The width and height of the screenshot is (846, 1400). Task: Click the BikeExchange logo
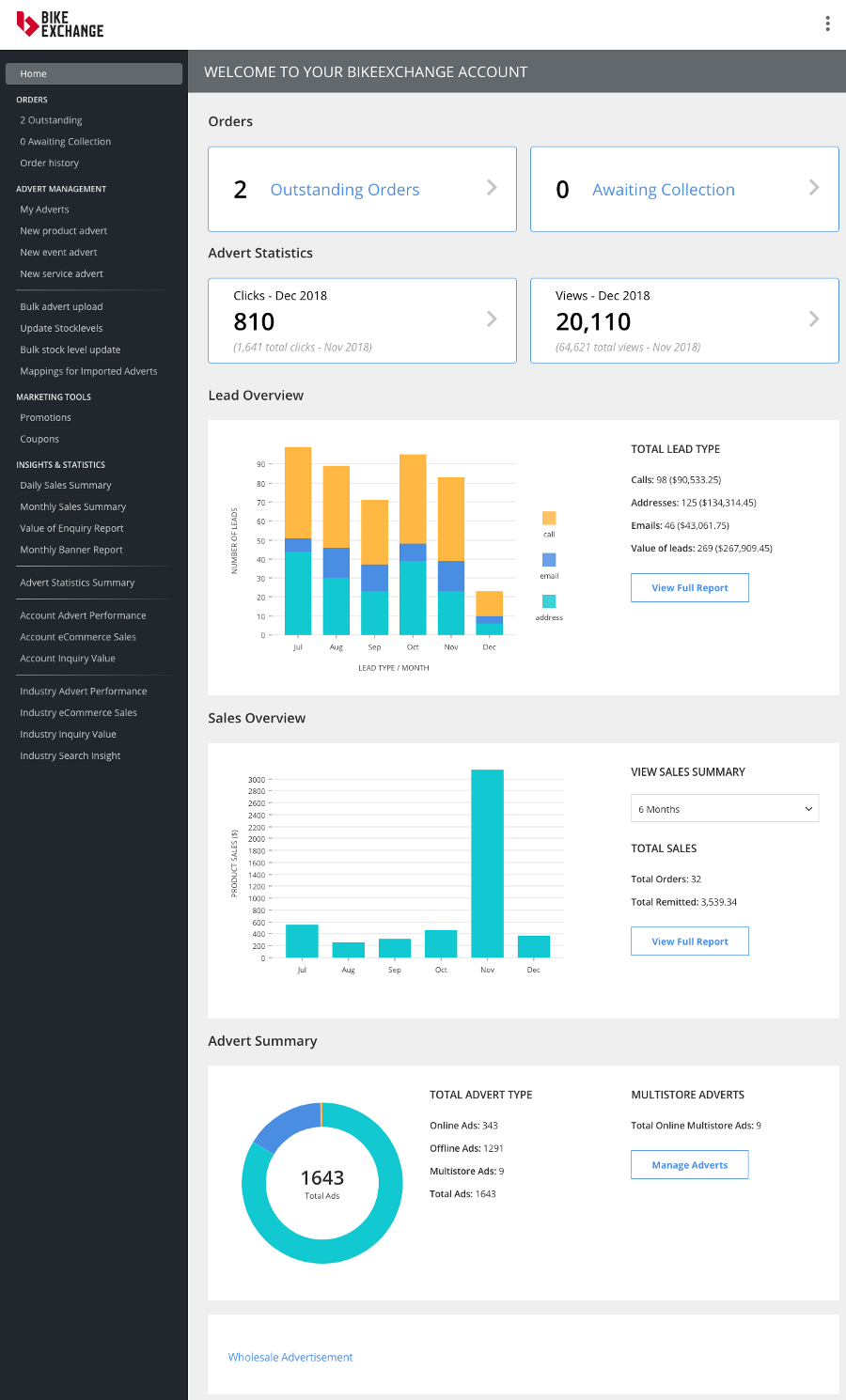point(60,24)
